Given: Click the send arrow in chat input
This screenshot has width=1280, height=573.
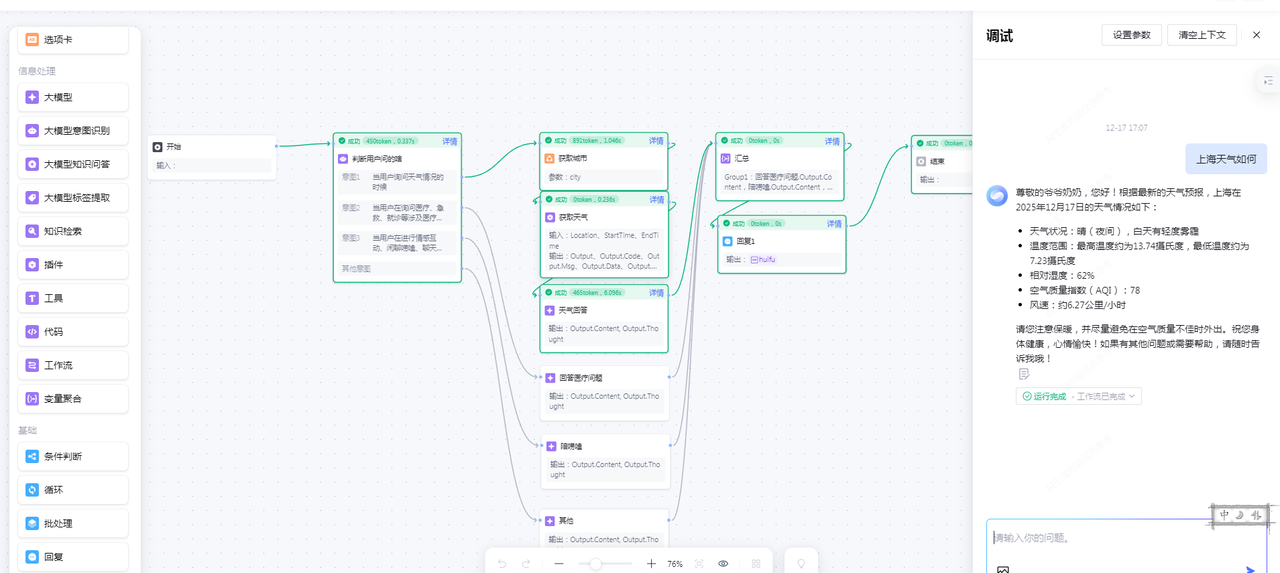Looking at the screenshot, I should [1250, 569].
